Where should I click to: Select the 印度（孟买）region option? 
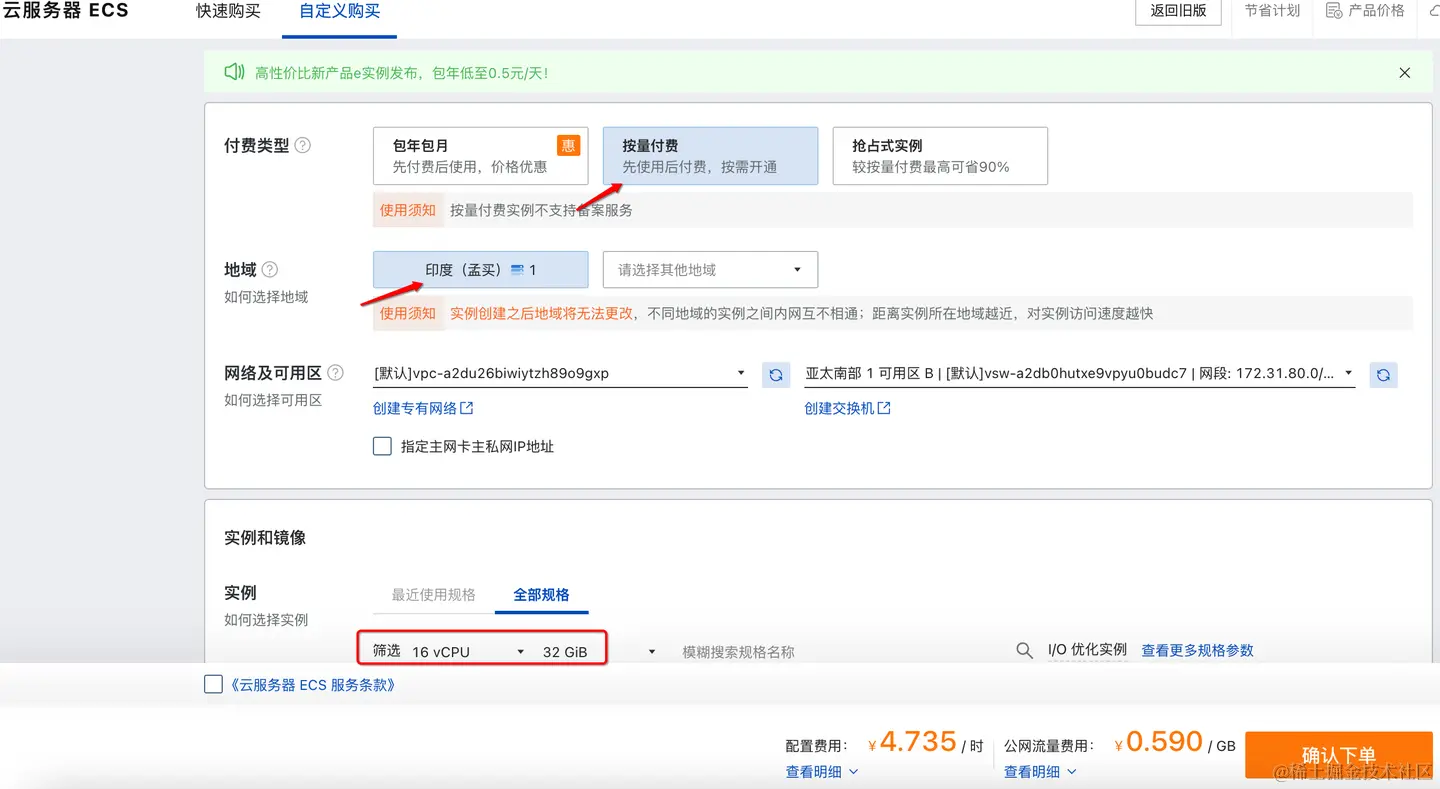480,270
